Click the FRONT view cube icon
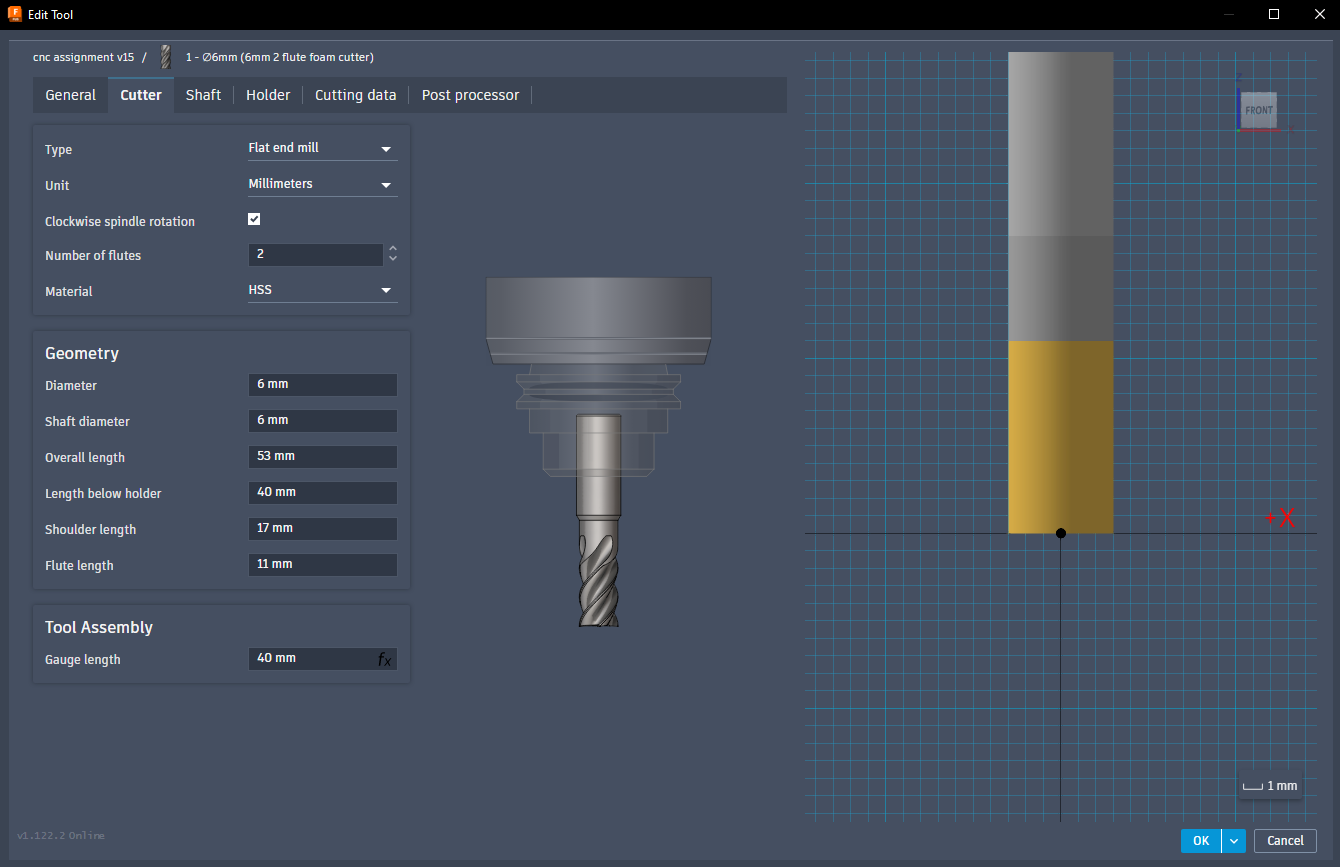Screen dimensions: 1340x867 click(1258, 110)
